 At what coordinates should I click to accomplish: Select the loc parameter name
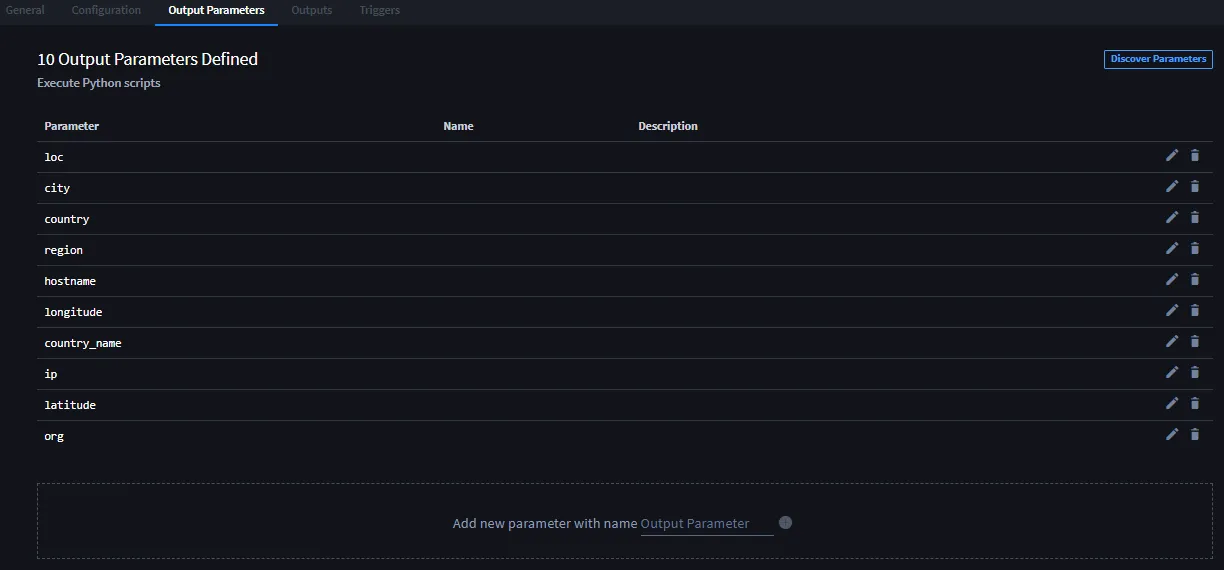[54, 157]
